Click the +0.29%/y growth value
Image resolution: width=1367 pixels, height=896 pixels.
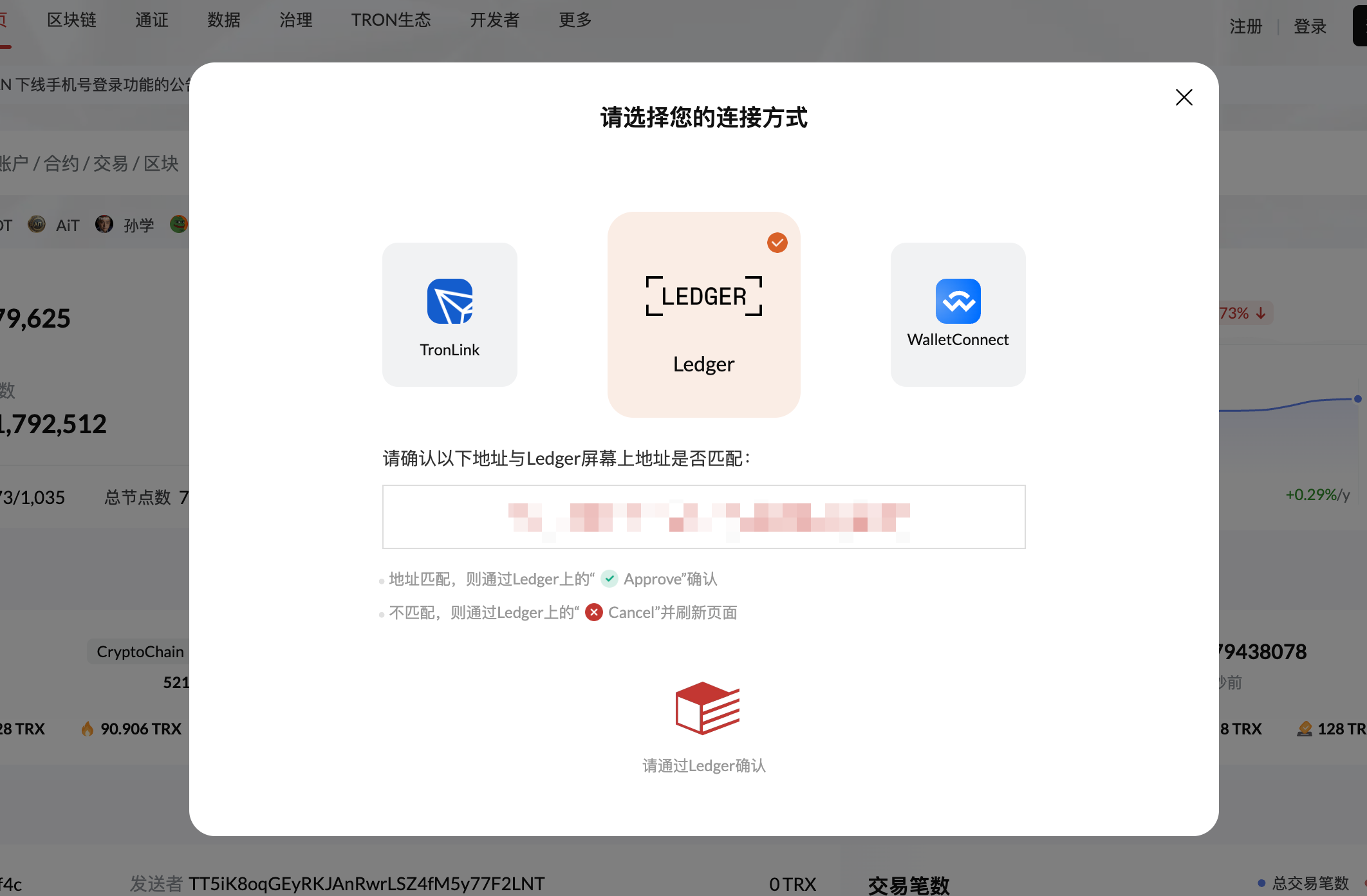[1317, 495]
